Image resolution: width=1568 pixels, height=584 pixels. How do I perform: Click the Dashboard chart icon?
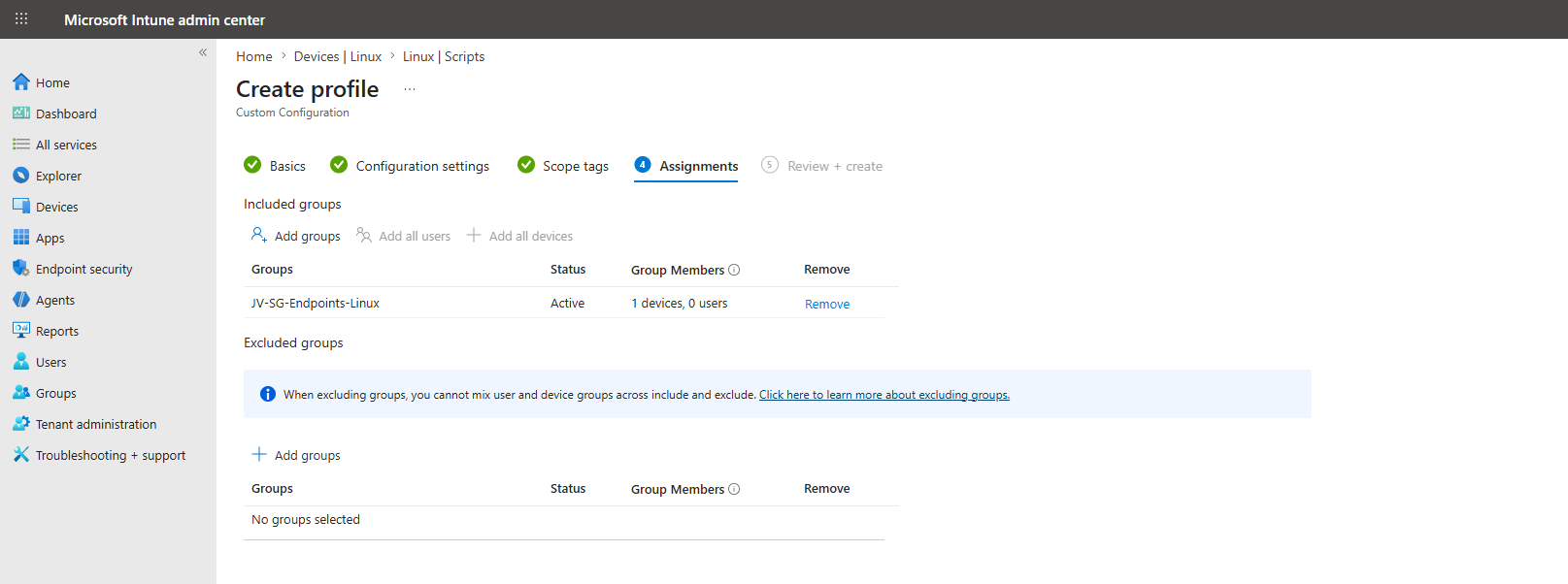(x=21, y=114)
